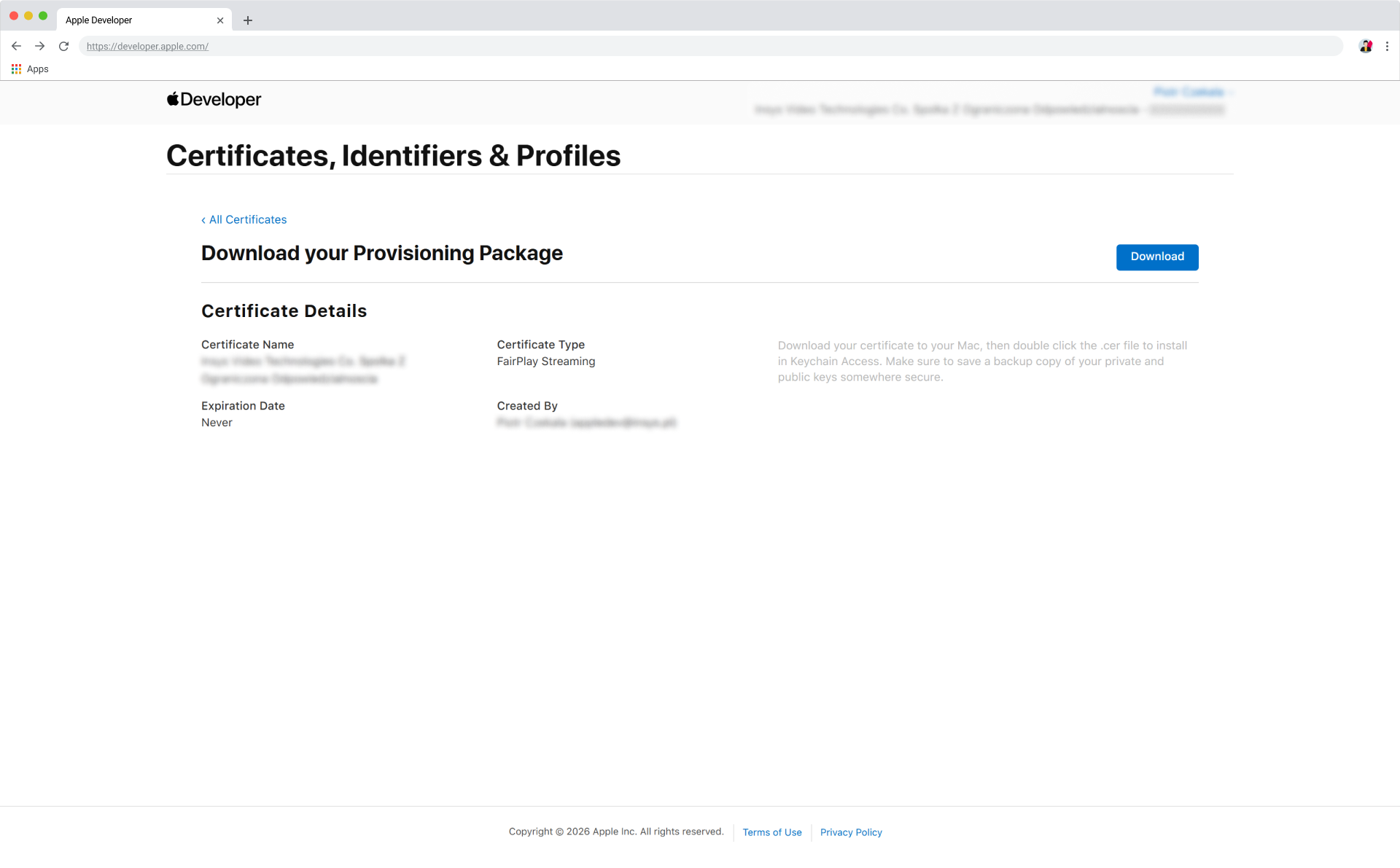
Task: Focus the address bar URL field
Action: pos(711,46)
